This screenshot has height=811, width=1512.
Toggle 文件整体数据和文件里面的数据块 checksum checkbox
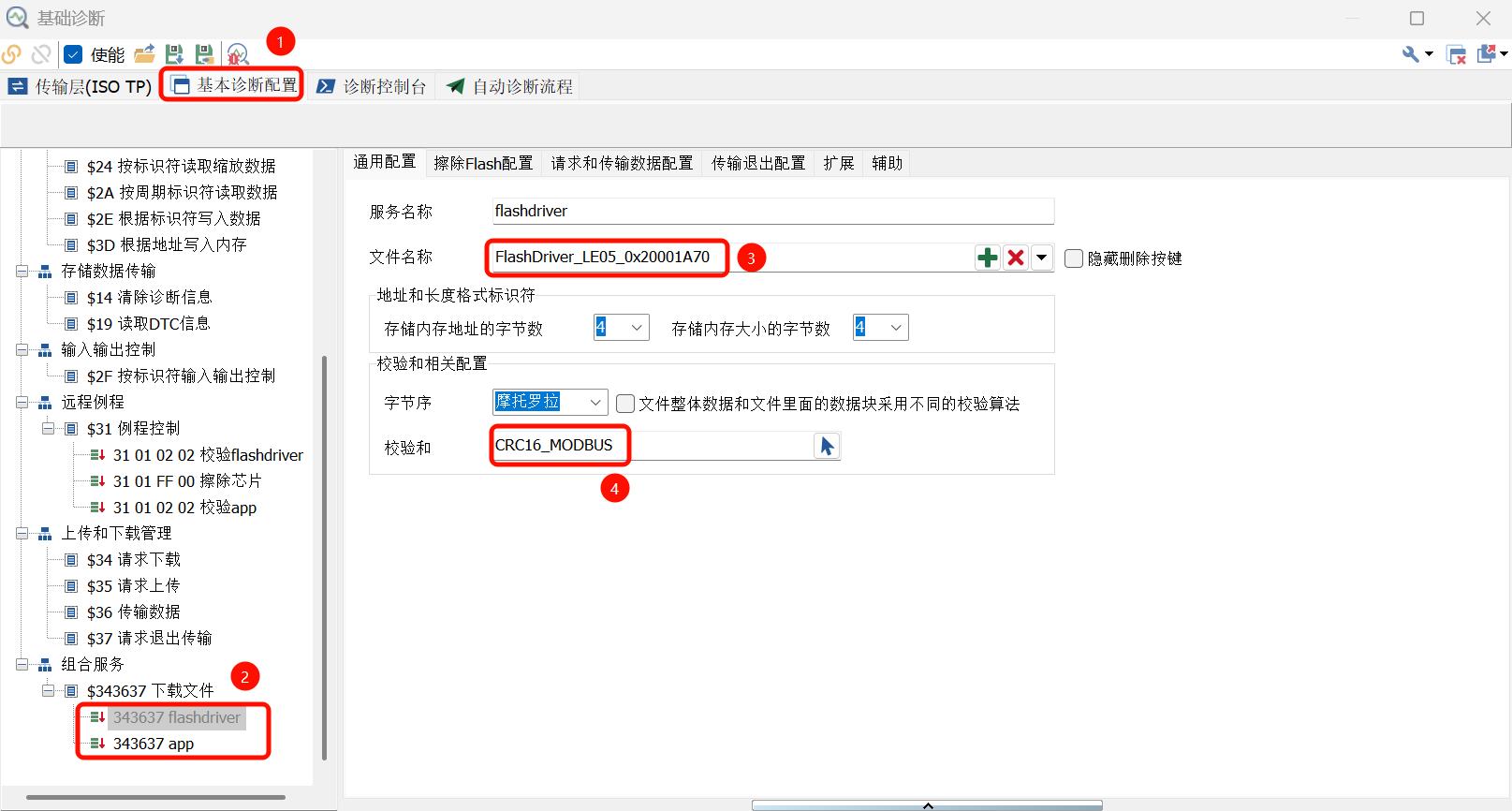625,404
